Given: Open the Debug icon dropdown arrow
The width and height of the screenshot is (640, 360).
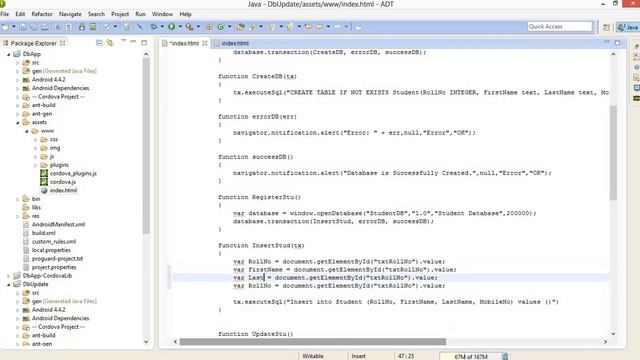Looking at the screenshot, I should pyautogui.click(x=162, y=27).
